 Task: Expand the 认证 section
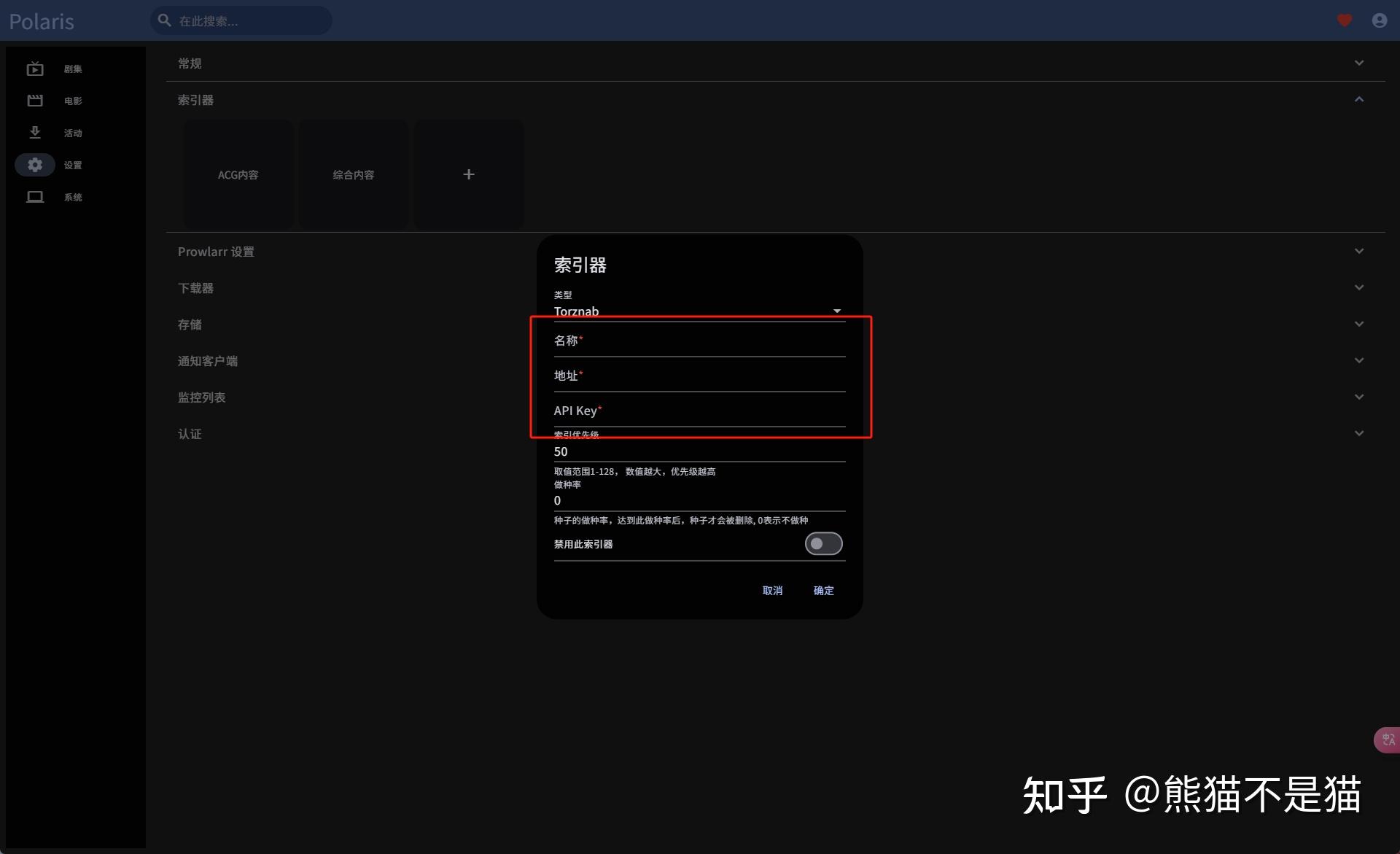[x=1359, y=433]
